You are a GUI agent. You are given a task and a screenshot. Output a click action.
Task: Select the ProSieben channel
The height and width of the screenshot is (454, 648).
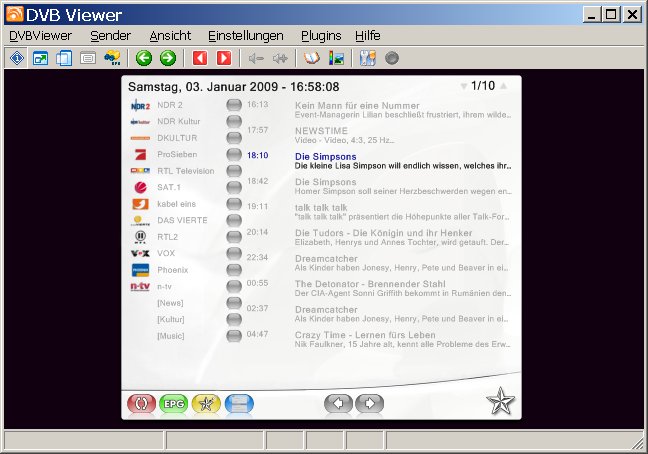(177, 155)
